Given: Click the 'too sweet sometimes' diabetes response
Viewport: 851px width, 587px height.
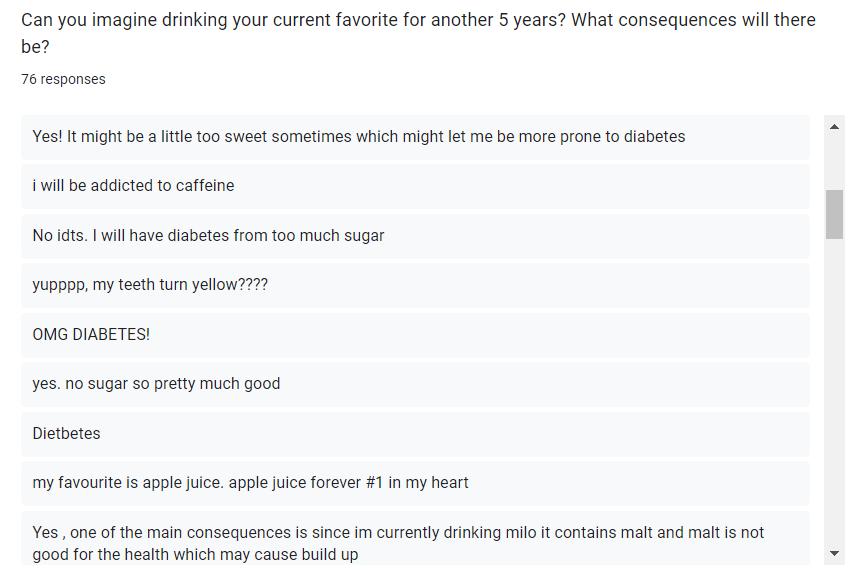Looking at the screenshot, I should click(415, 137).
